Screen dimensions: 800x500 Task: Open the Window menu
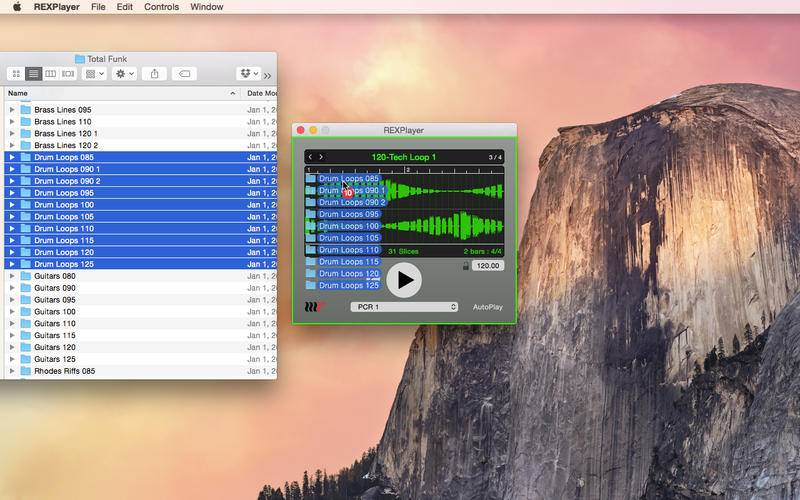[207, 7]
